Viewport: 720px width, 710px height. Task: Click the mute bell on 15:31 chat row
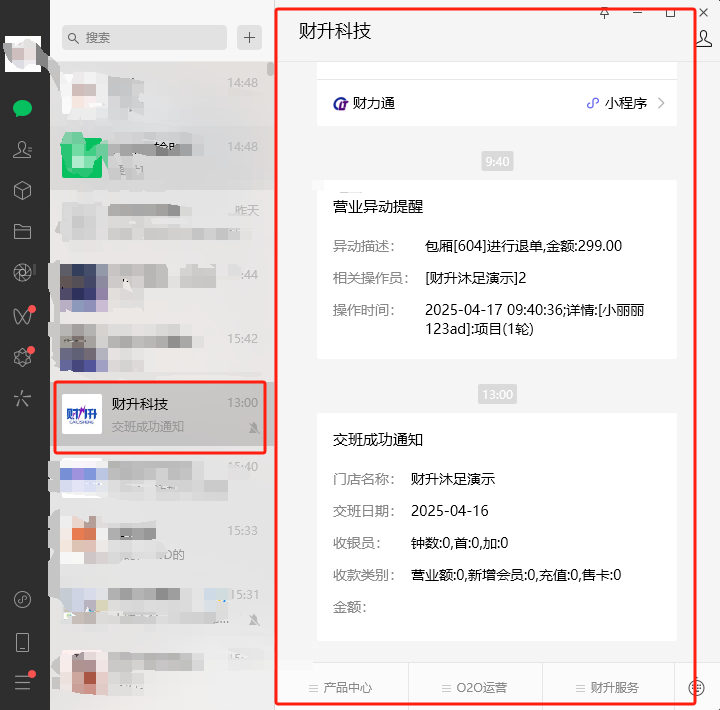click(254, 620)
